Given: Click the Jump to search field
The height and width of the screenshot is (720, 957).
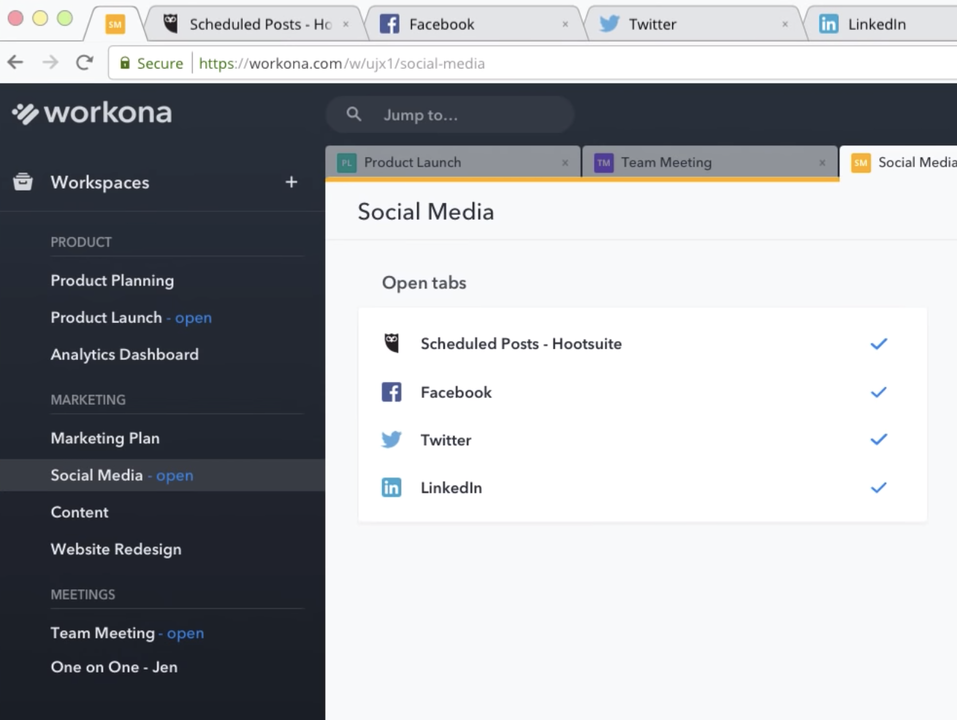Looking at the screenshot, I should [x=450, y=115].
